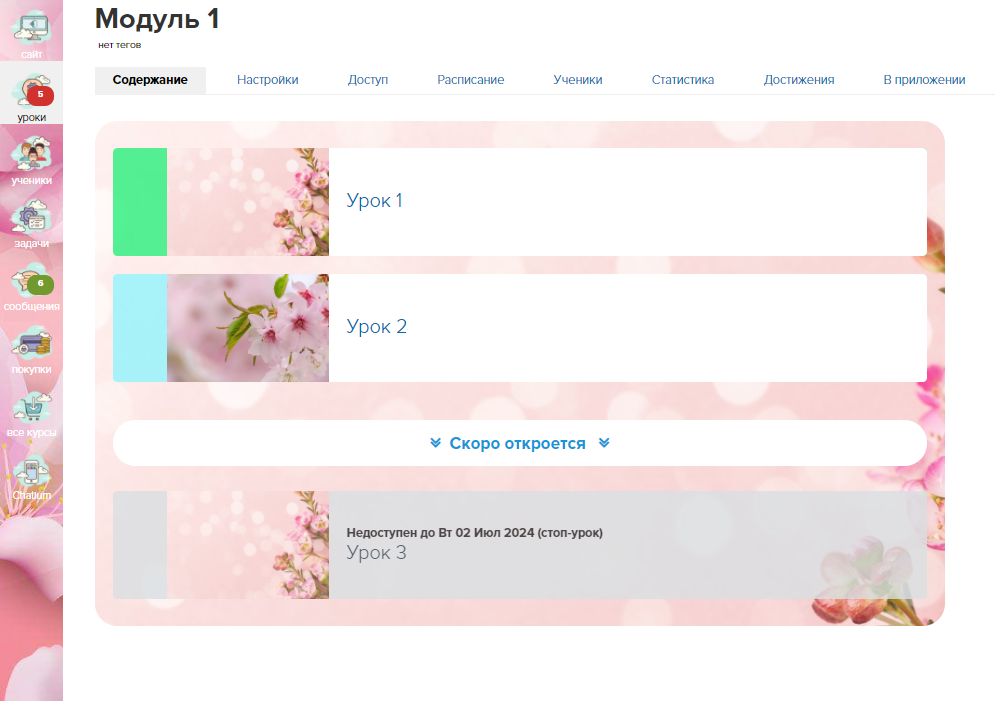
Task: Expand the Скоро откроется section
Action: 519,443
